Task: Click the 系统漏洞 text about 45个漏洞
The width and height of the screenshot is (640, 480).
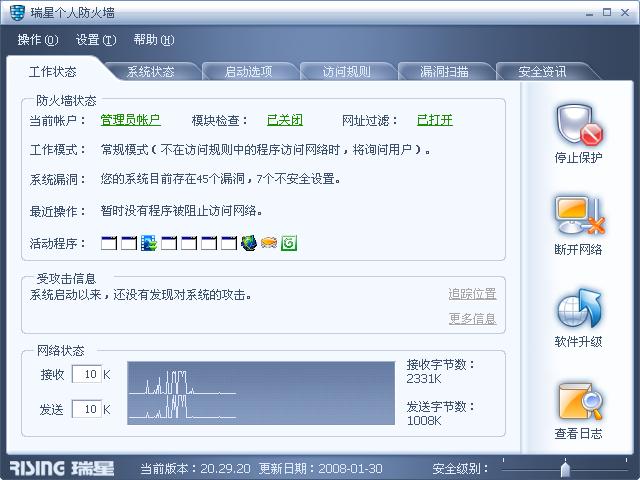Action: click(x=221, y=179)
